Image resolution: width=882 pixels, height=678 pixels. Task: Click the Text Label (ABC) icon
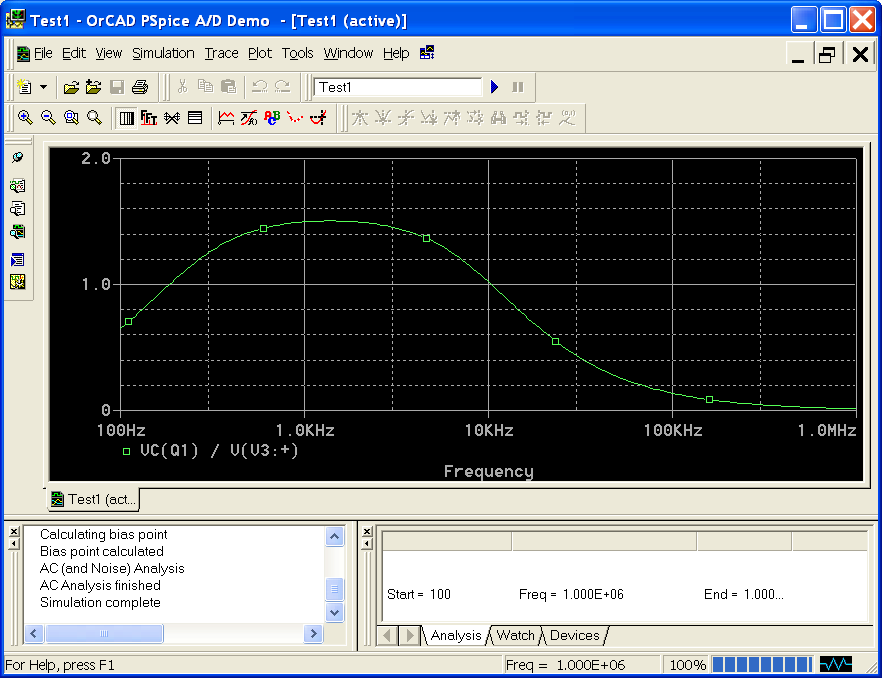click(271, 118)
